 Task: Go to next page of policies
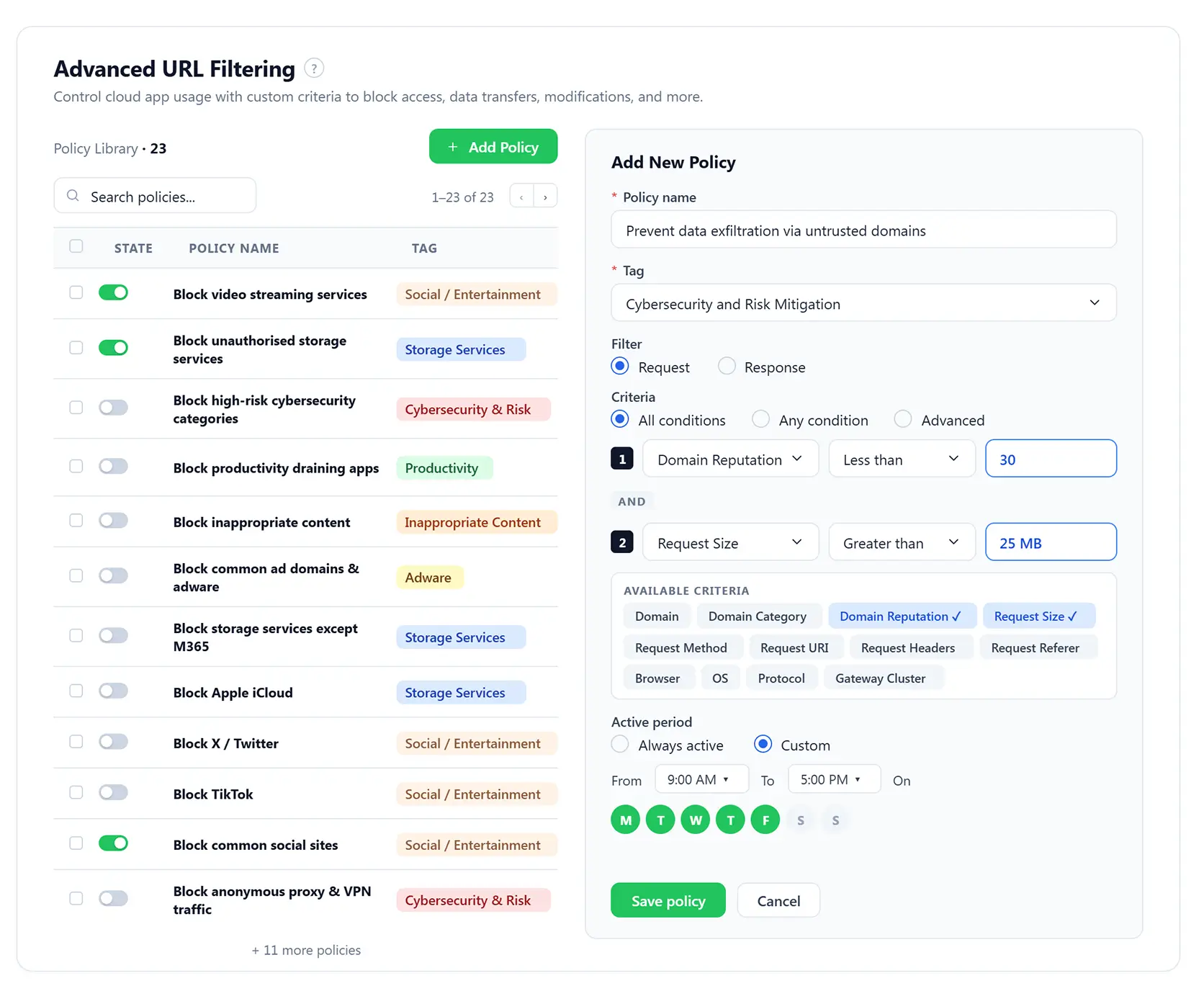tap(545, 196)
